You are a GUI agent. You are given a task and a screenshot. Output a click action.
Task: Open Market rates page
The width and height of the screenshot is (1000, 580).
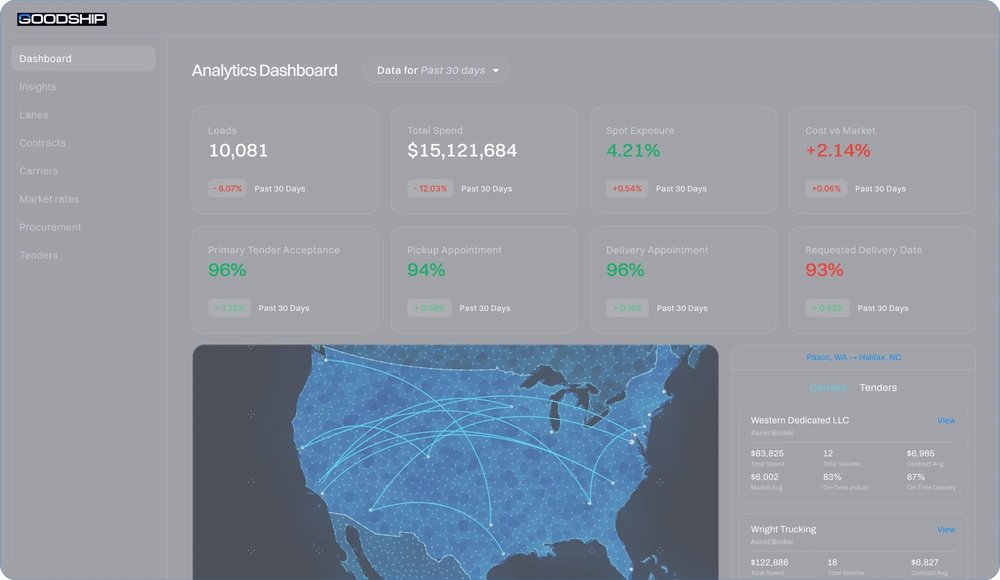coord(49,199)
